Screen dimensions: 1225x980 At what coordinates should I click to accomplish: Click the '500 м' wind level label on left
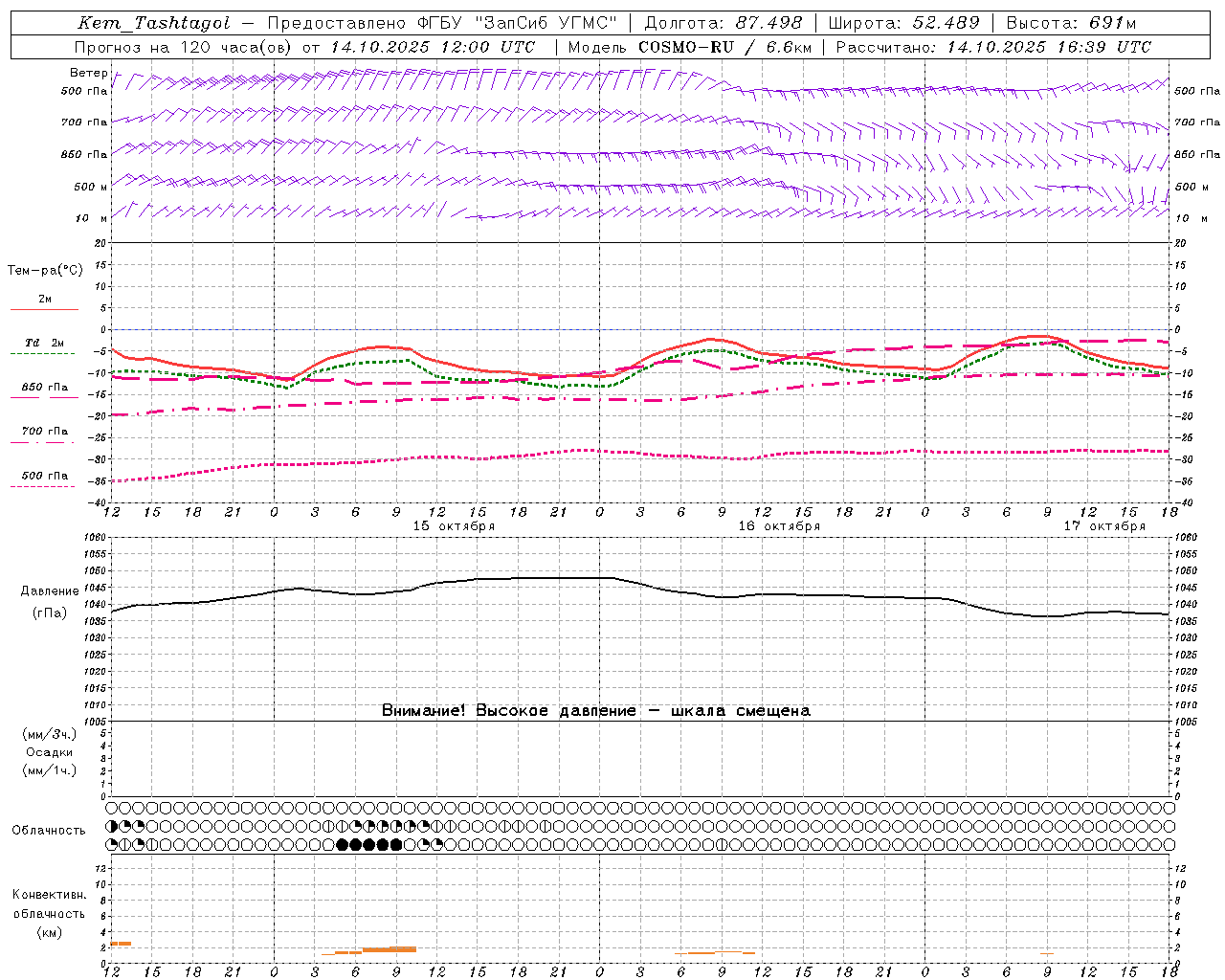(x=91, y=187)
